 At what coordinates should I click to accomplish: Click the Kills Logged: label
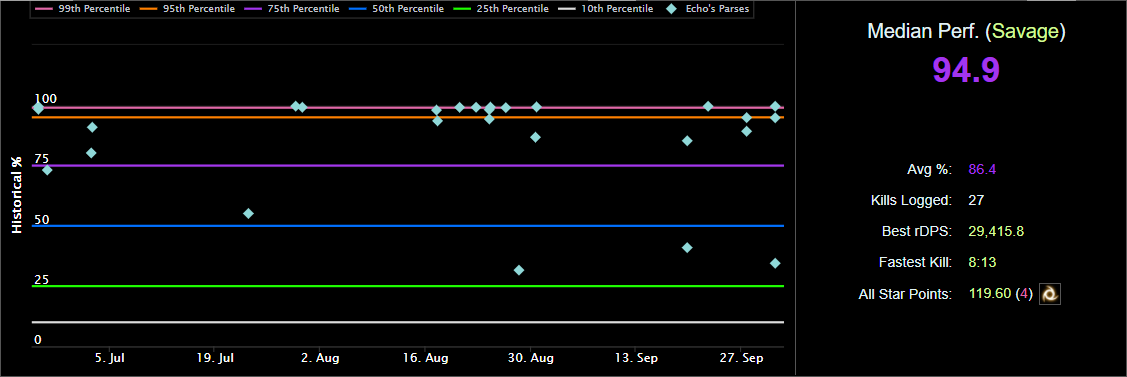click(911, 201)
